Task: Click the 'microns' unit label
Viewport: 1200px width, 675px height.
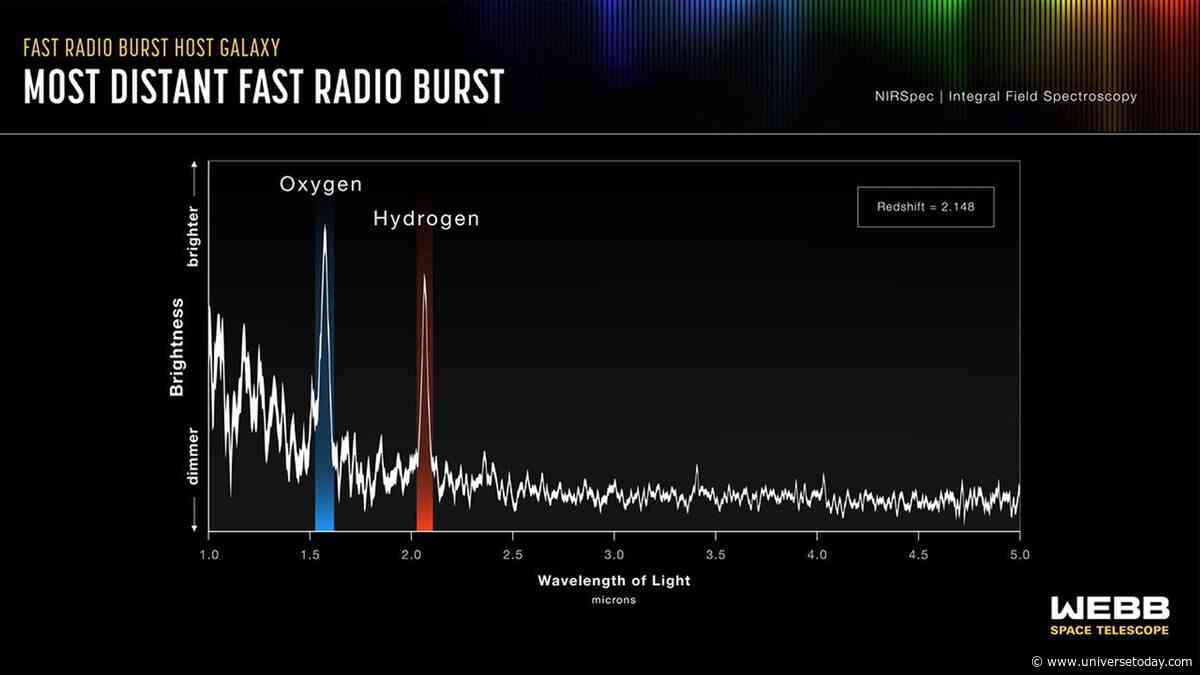Action: point(614,601)
